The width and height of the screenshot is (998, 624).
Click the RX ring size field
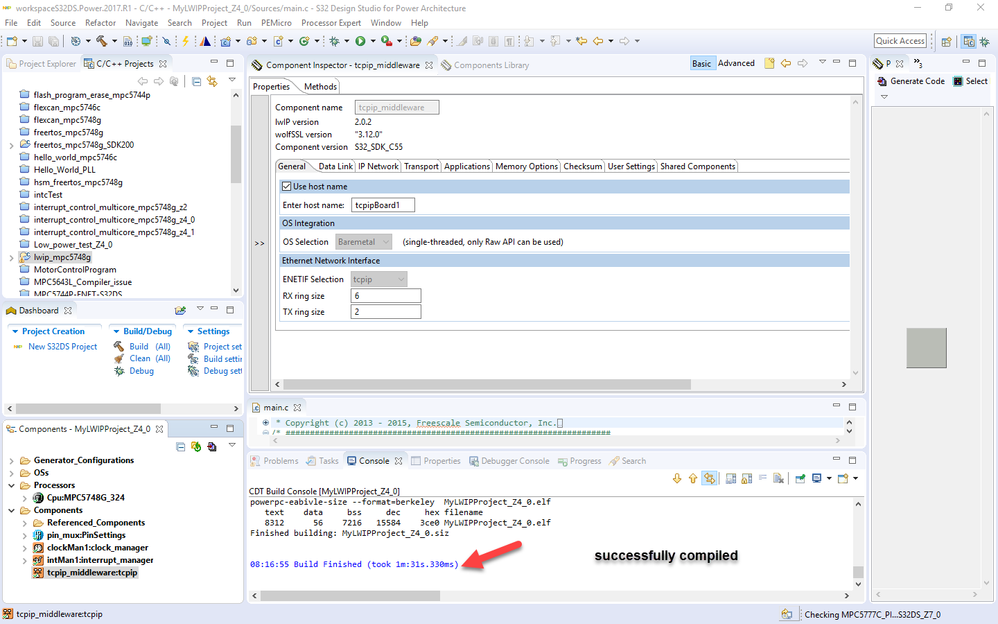pyautogui.click(x=386, y=296)
